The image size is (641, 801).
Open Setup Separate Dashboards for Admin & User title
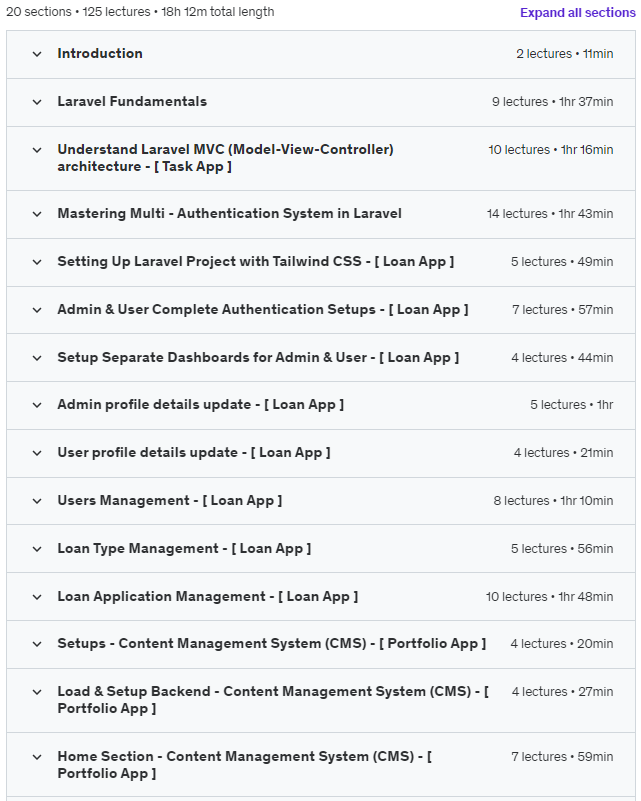click(x=258, y=358)
